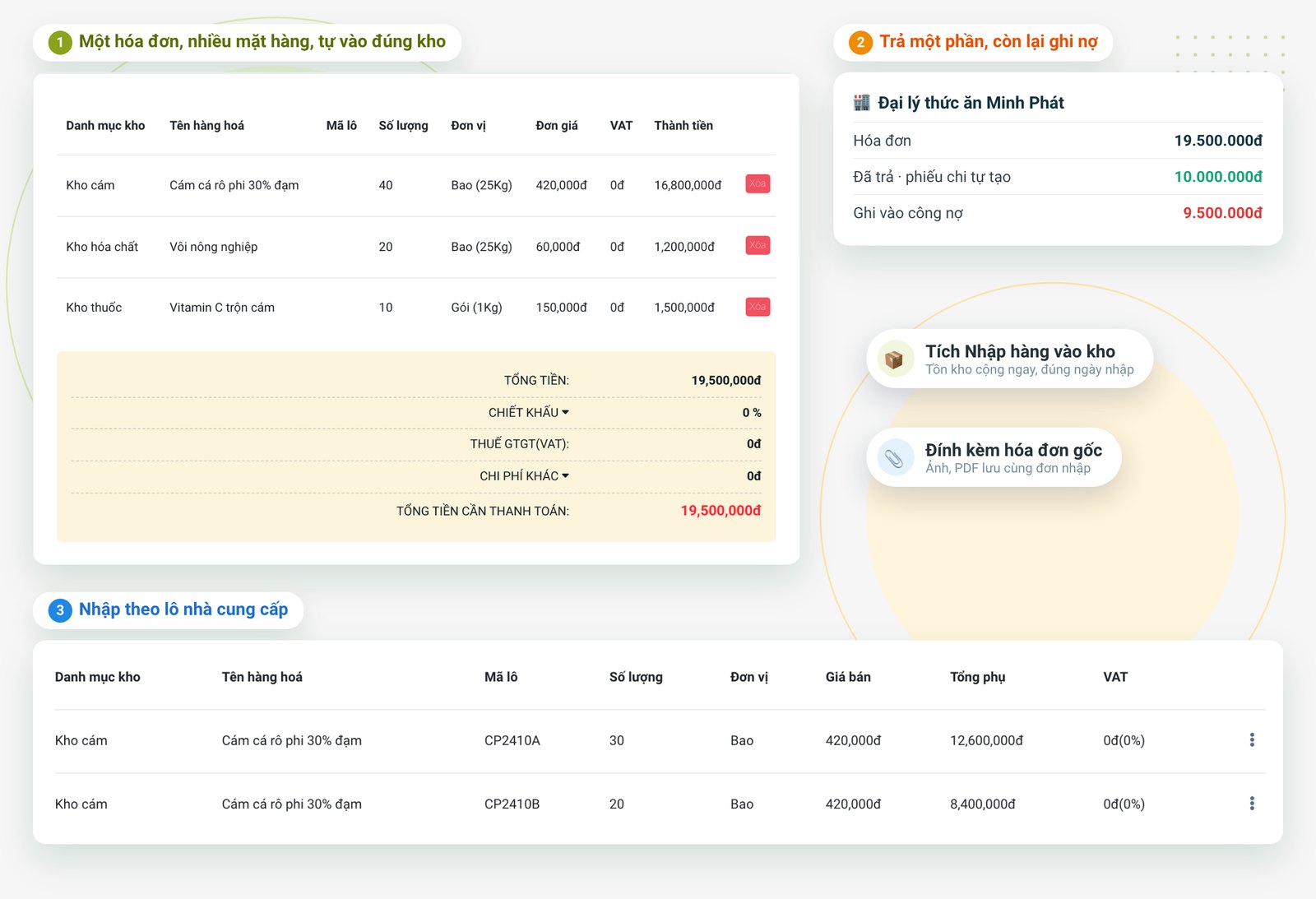Click the Giá bán column header
The image size is (1316, 899).
coord(848,677)
